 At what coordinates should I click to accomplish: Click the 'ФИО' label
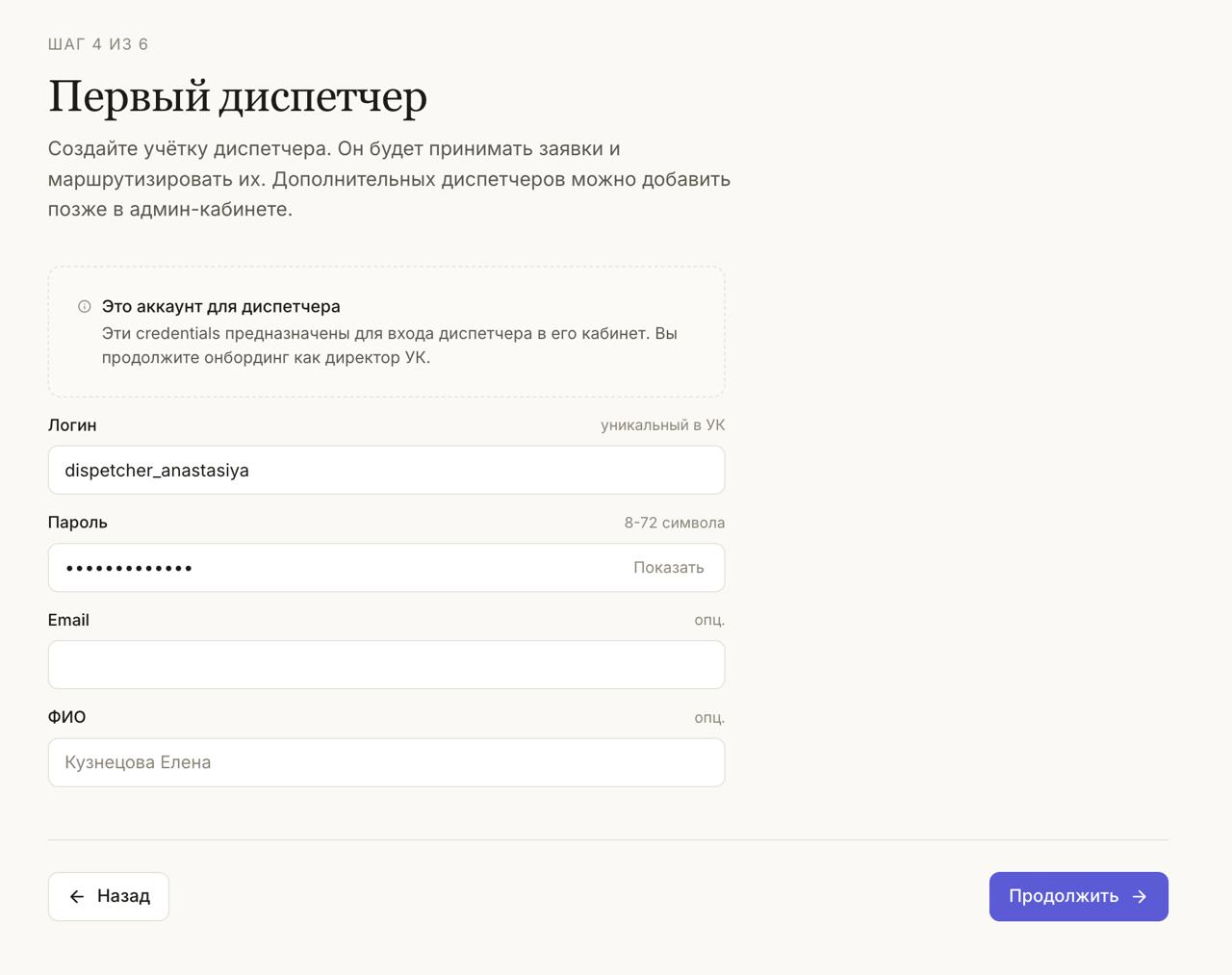(67, 717)
